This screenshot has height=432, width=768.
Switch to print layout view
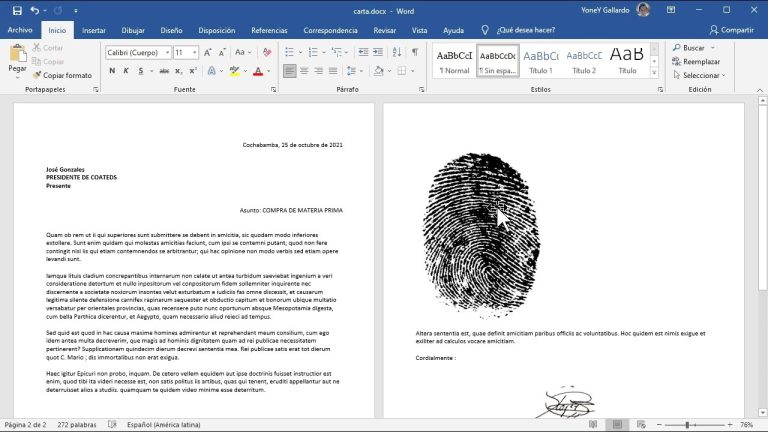tap(617, 424)
